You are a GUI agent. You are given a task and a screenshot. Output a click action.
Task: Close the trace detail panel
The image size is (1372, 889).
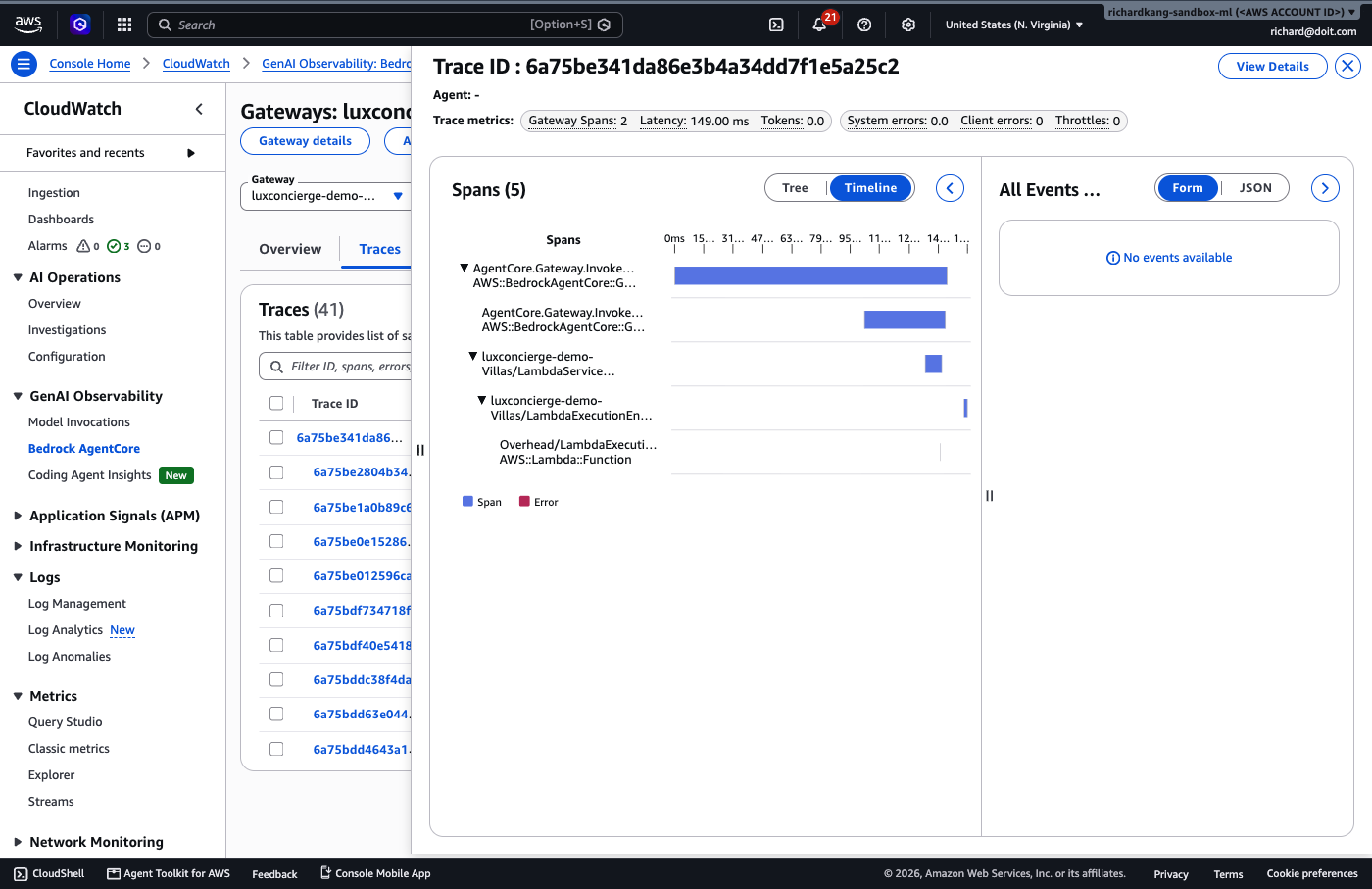pos(1348,67)
